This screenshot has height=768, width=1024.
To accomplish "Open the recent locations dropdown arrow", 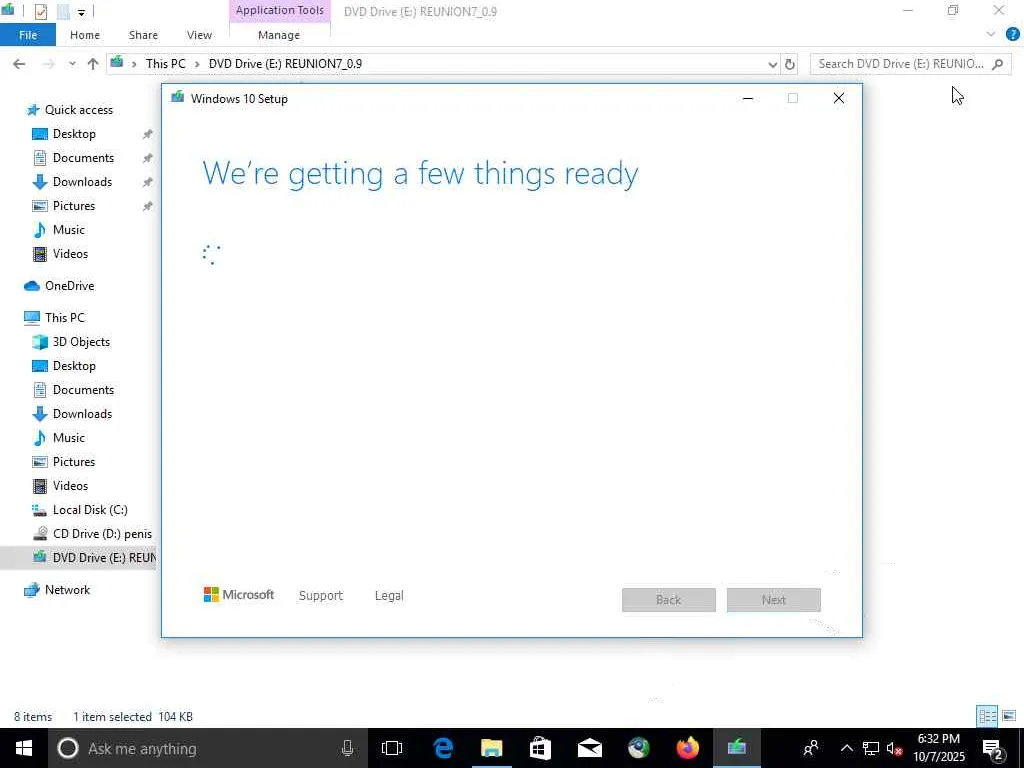I will (72, 64).
